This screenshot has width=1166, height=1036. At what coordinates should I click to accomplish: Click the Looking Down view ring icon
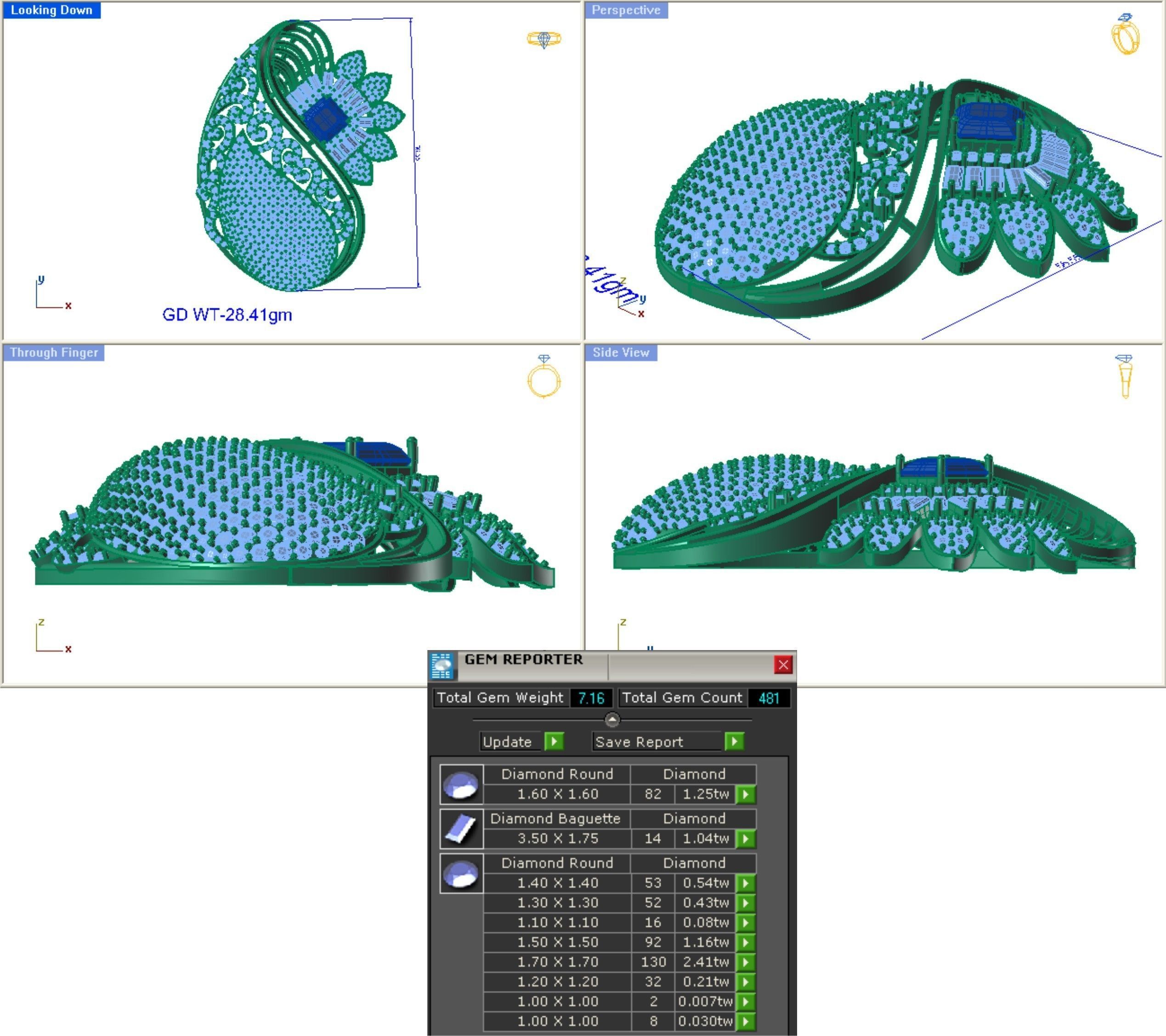tap(543, 40)
